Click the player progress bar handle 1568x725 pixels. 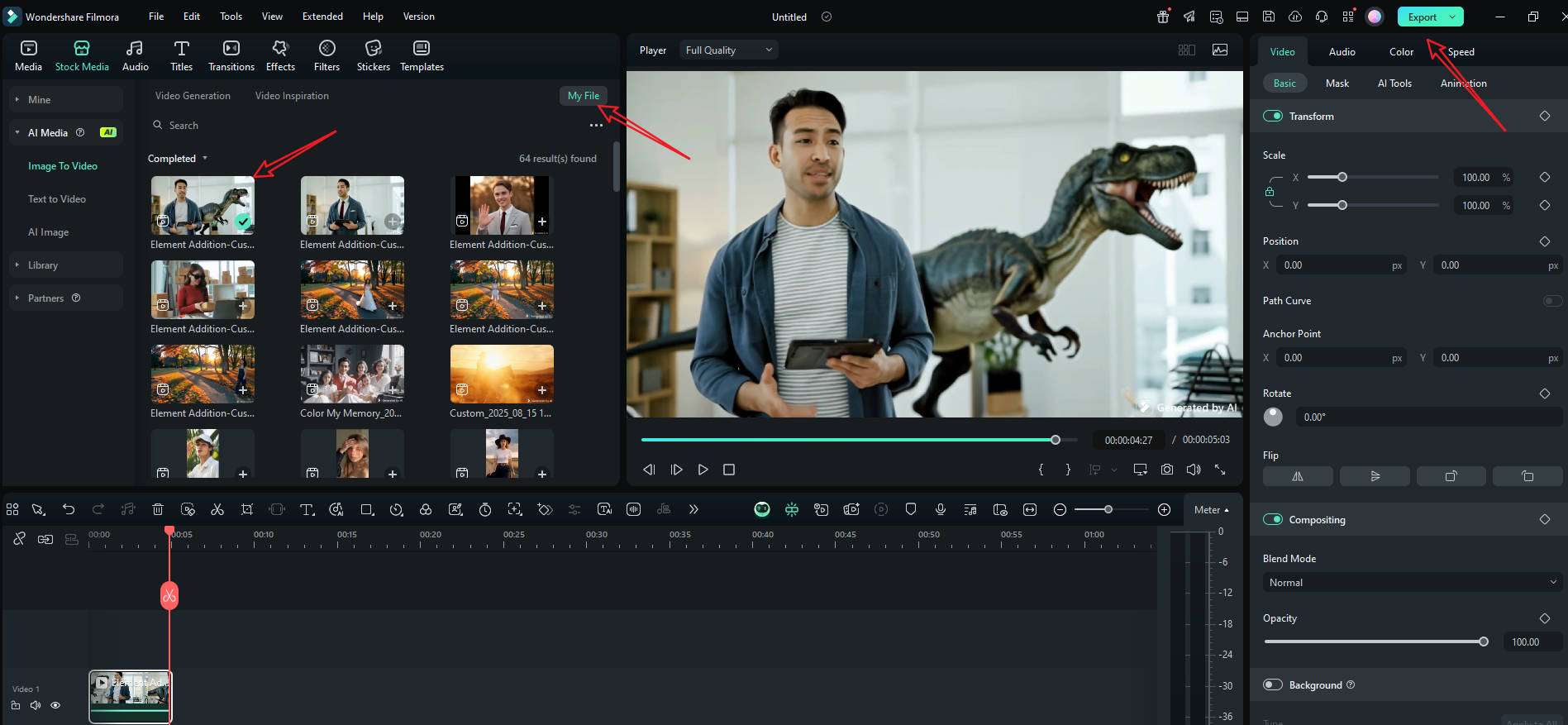[x=1056, y=440]
